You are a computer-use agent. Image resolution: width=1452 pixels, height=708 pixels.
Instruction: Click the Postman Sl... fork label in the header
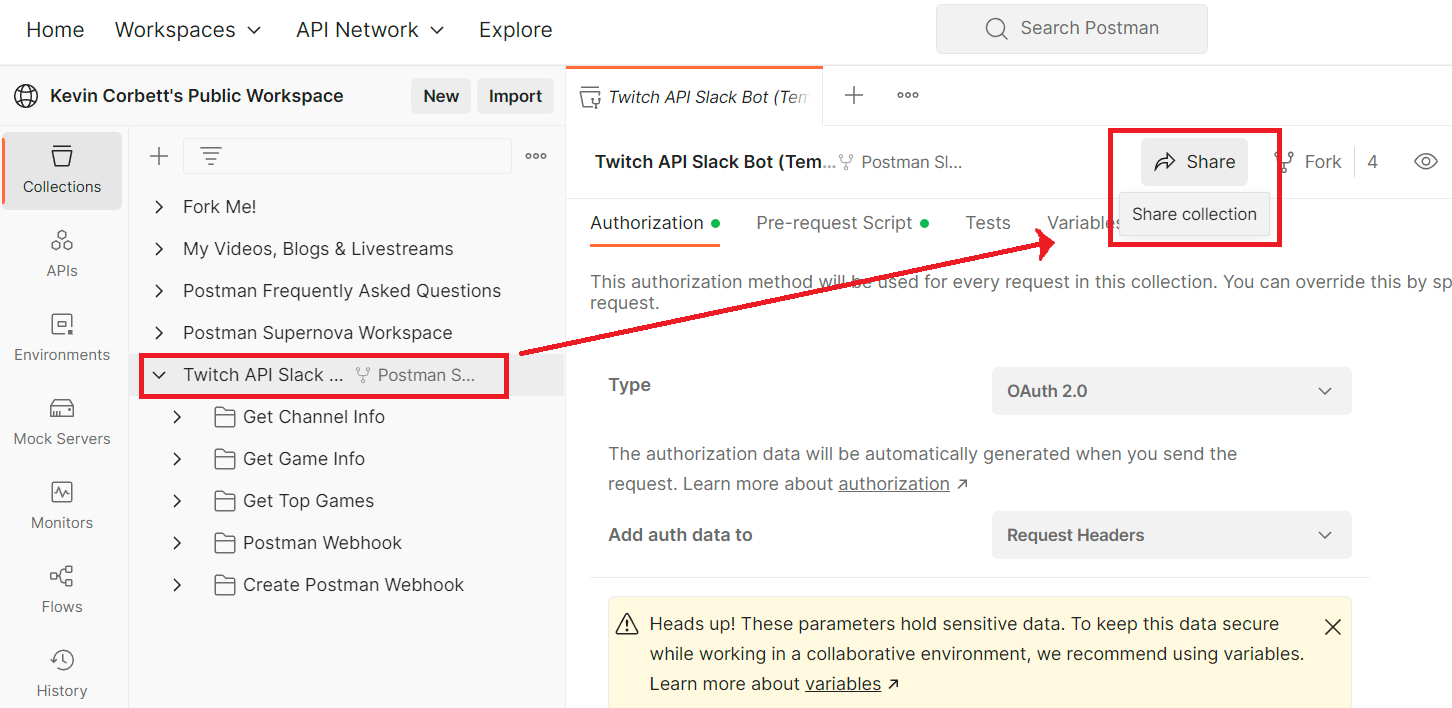911,162
